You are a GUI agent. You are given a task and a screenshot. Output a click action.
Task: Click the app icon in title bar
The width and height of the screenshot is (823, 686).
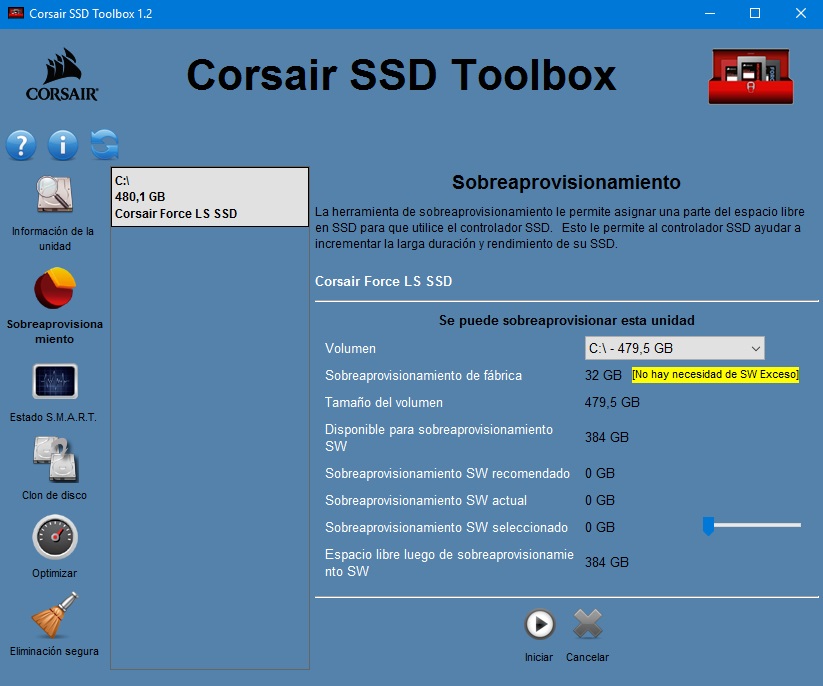click(x=16, y=14)
